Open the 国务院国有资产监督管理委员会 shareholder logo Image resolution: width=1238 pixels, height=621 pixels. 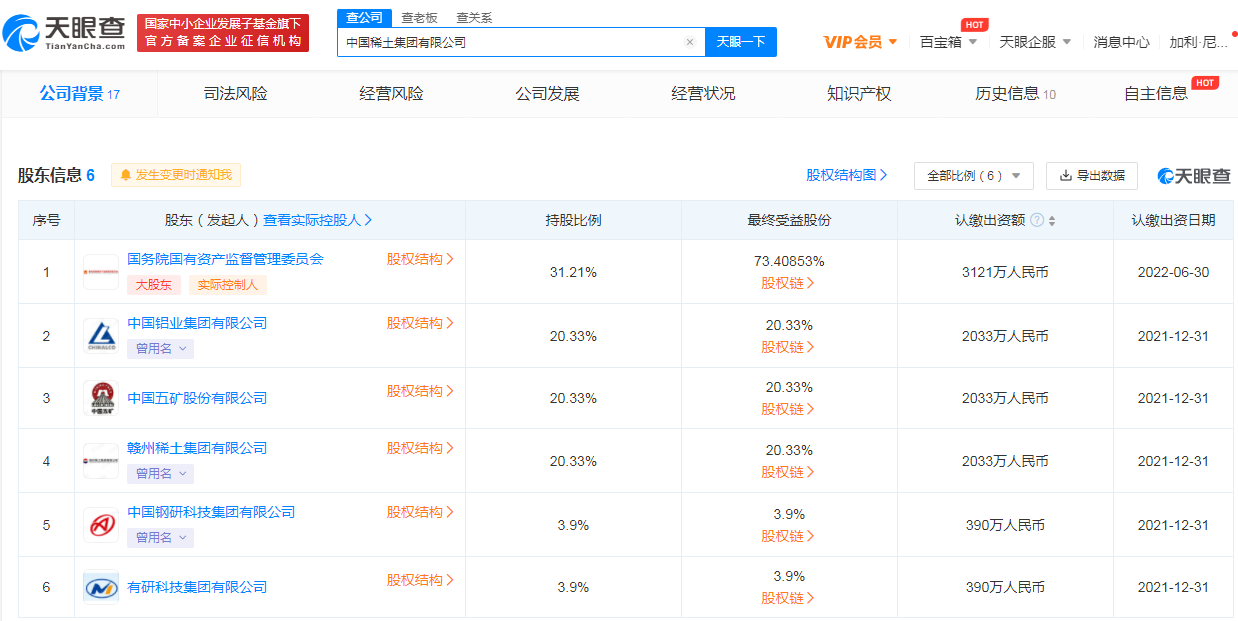click(x=100, y=272)
